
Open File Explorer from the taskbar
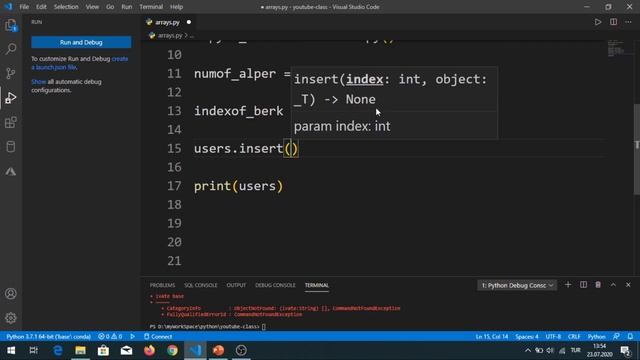80,351
